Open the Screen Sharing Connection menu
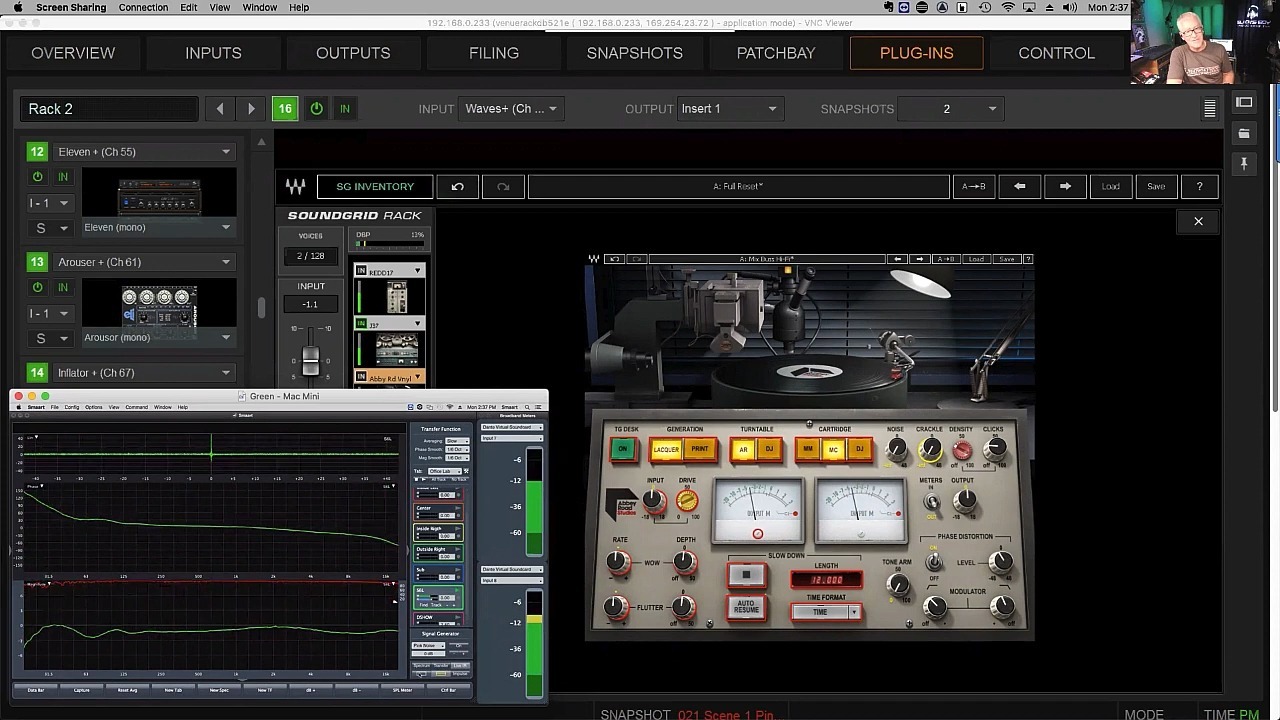The height and width of the screenshot is (720, 1280). click(x=143, y=8)
